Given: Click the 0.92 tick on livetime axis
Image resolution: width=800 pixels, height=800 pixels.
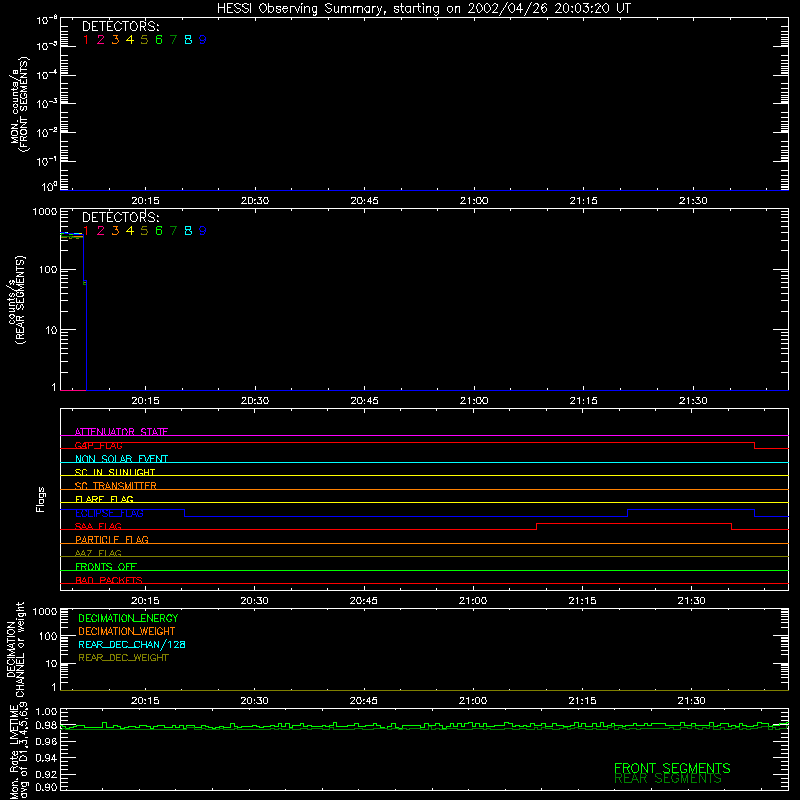Looking at the screenshot, I should tap(46, 774).
